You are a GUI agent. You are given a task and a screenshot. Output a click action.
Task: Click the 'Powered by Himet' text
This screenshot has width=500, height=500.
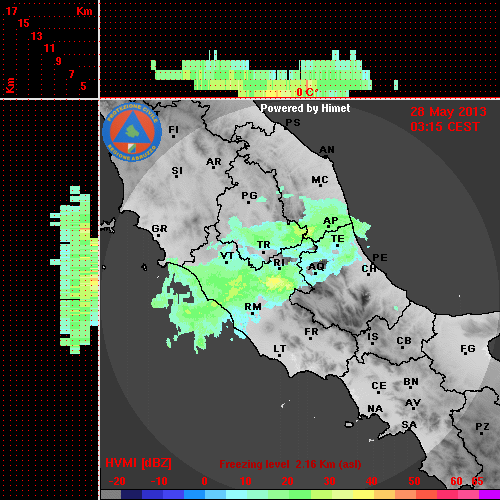305,108
